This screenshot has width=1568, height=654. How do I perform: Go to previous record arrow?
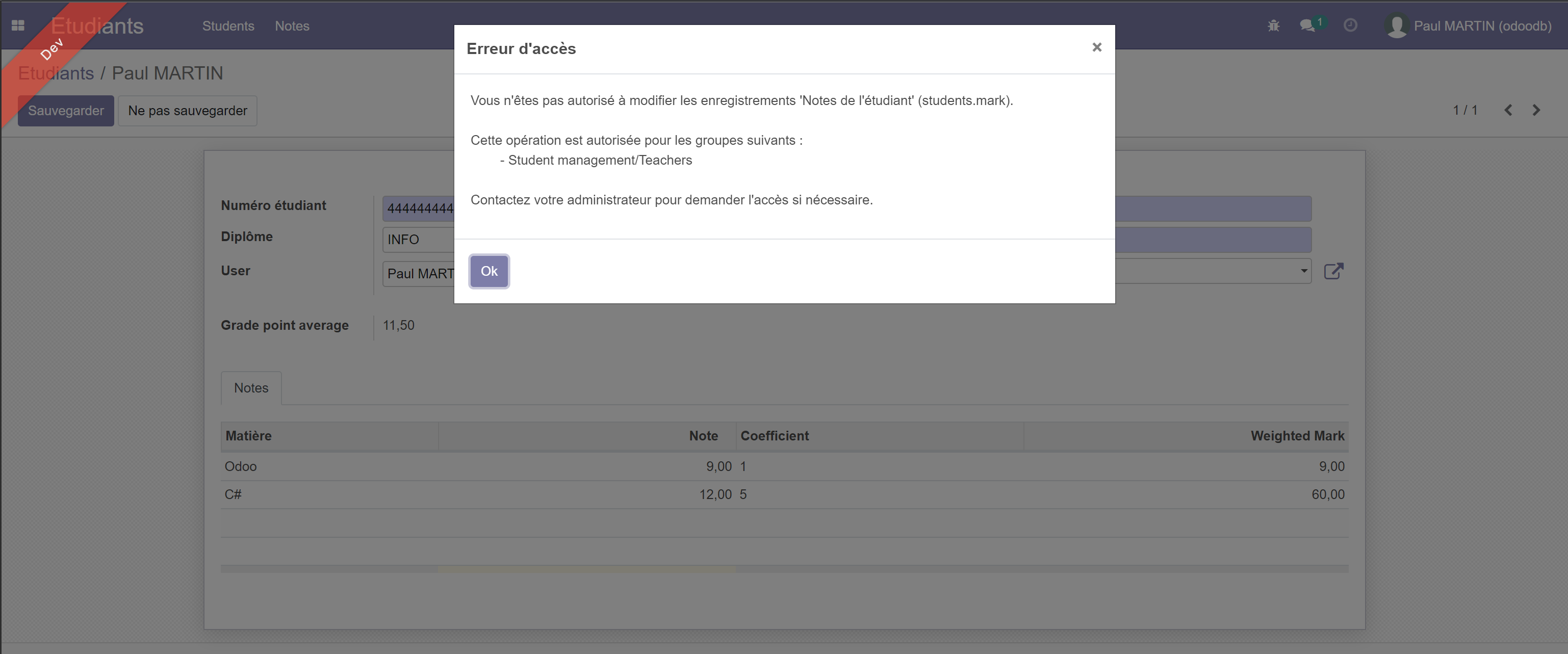pos(1508,110)
